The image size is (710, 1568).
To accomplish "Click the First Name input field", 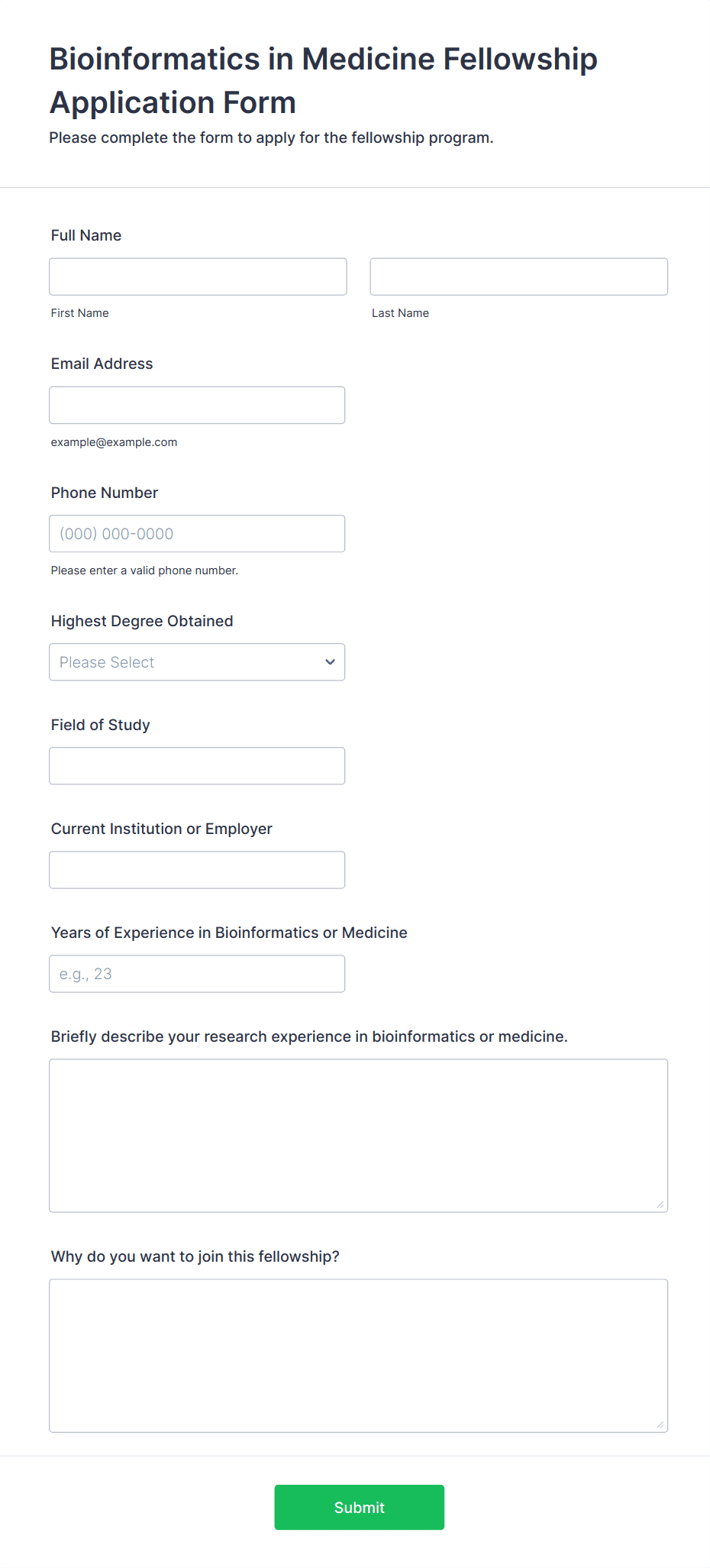I will click(198, 276).
